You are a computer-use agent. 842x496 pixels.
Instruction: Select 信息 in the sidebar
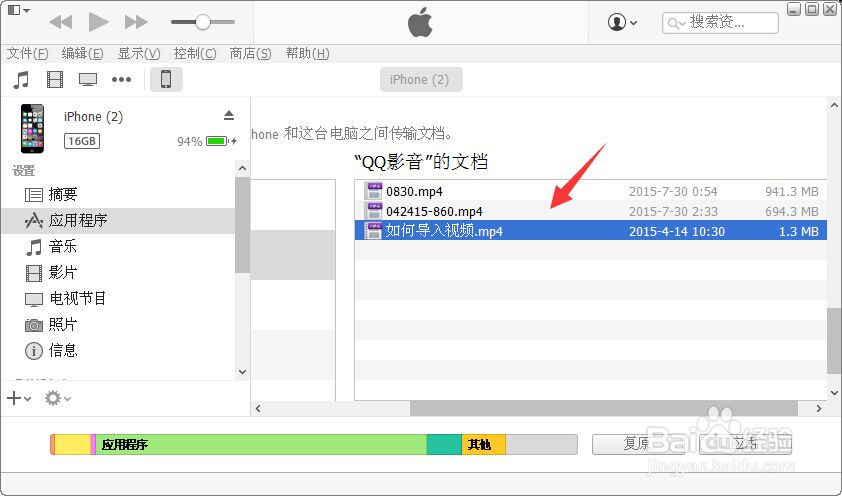[x=118, y=351]
